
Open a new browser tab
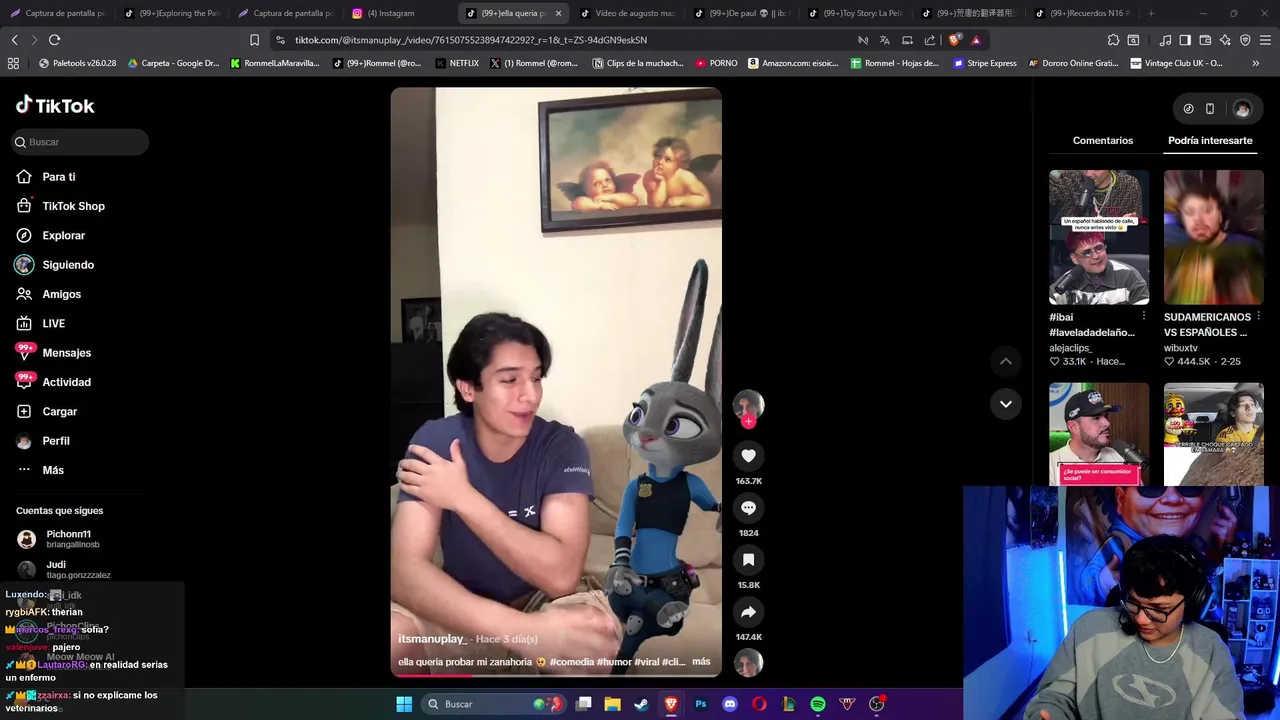tap(1151, 13)
